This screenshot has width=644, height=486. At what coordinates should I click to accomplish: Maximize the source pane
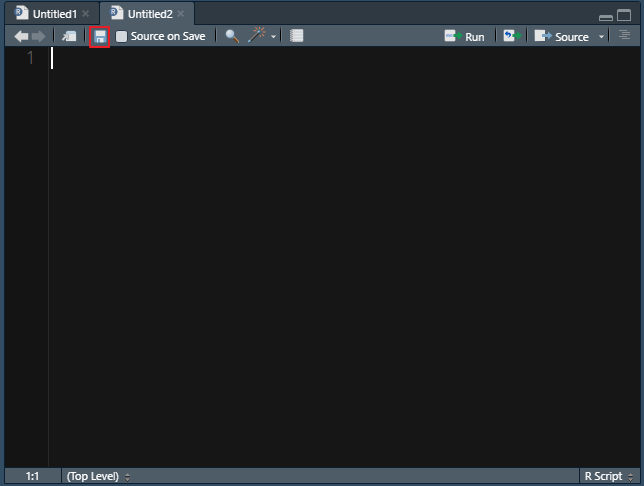point(624,15)
